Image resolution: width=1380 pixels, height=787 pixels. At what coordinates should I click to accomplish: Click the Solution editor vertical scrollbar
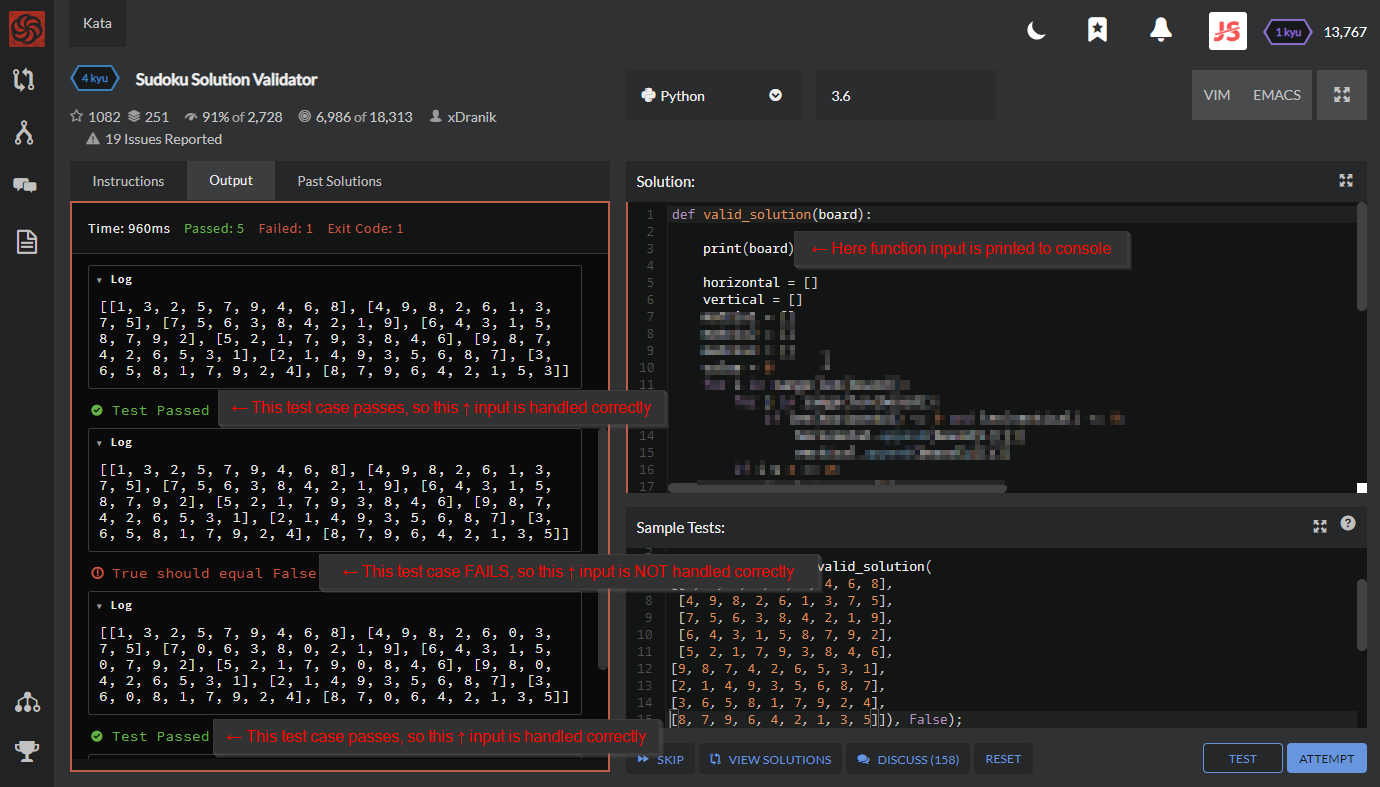click(1361, 257)
